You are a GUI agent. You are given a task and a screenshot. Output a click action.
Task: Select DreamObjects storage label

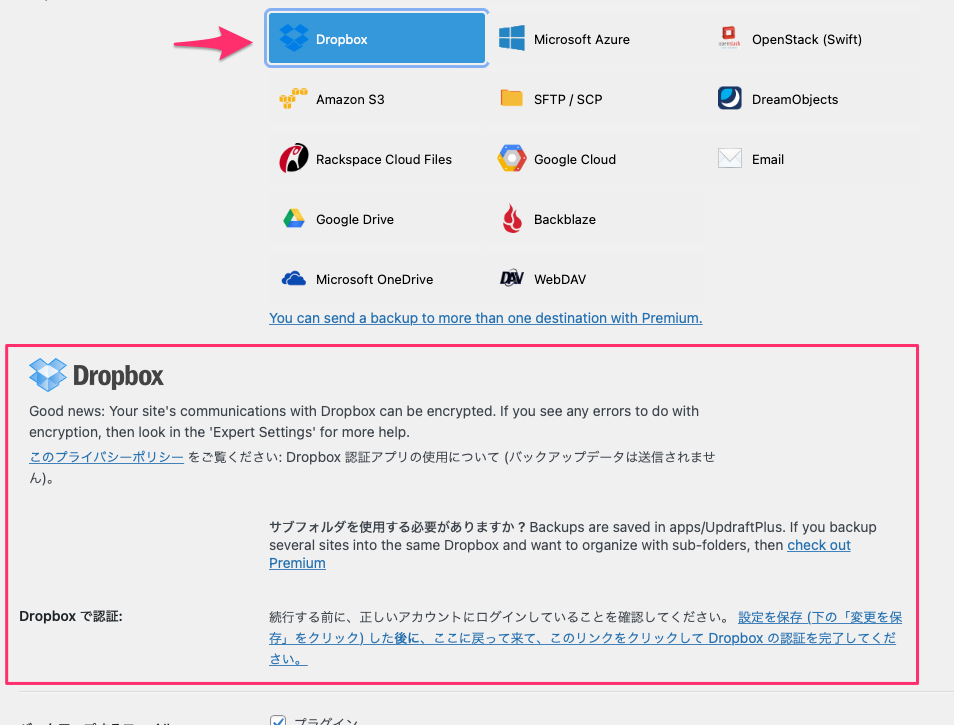click(795, 99)
